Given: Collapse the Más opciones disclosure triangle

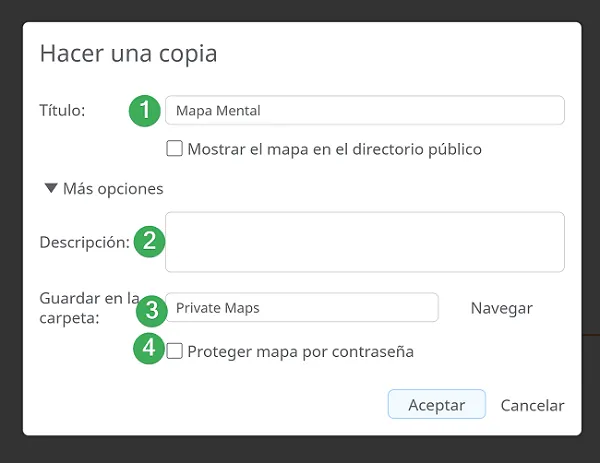Looking at the screenshot, I should click(51, 188).
